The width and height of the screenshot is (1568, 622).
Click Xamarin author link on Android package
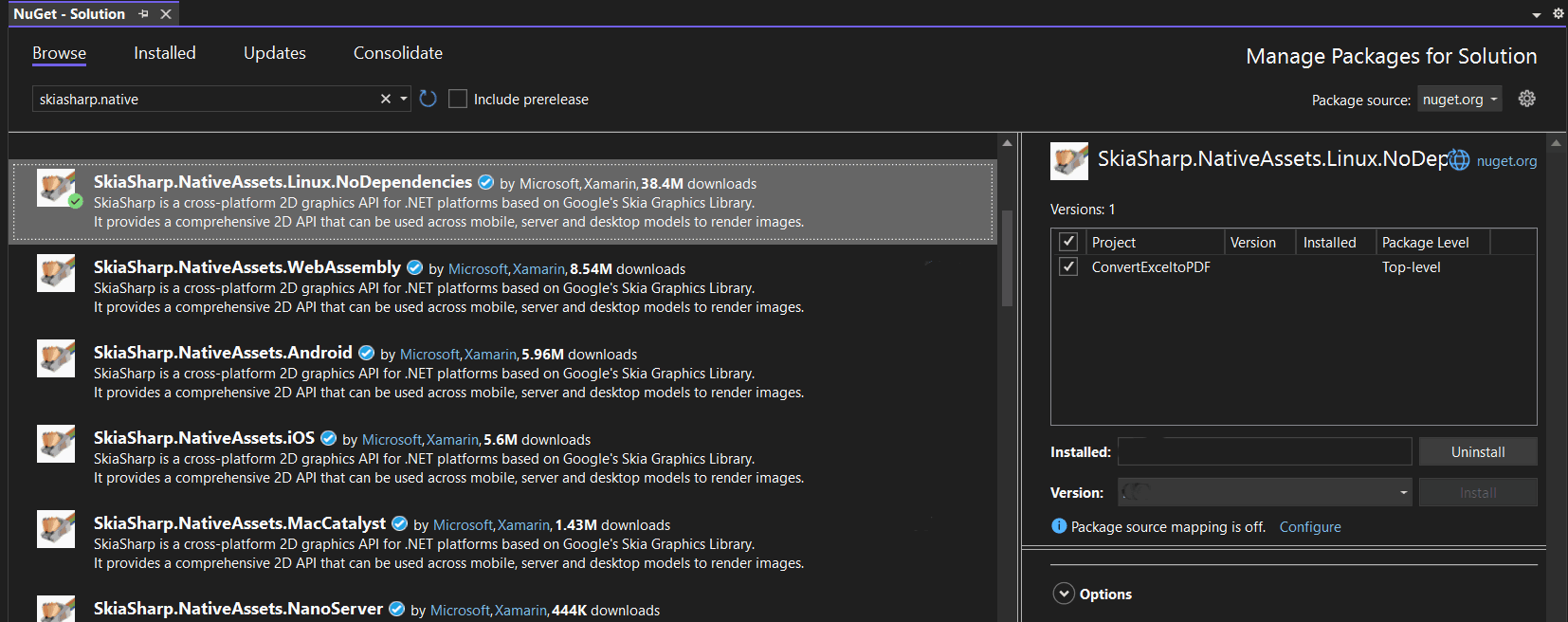click(490, 355)
